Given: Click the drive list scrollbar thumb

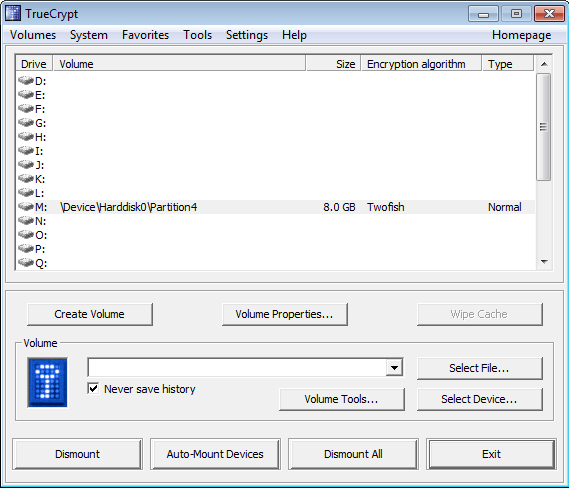Looking at the screenshot, I should [x=544, y=127].
